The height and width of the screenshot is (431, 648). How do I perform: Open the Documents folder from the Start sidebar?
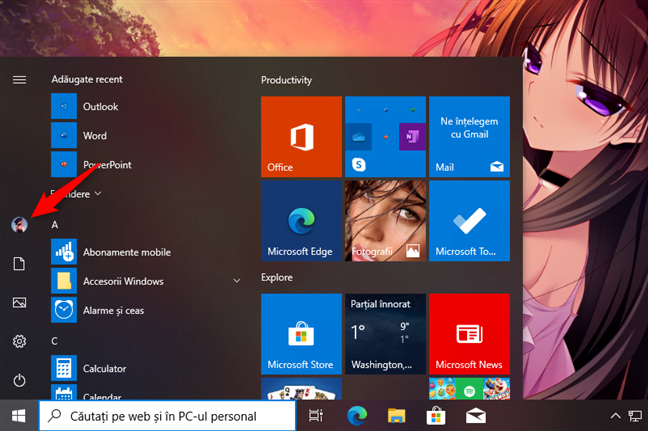point(19,264)
